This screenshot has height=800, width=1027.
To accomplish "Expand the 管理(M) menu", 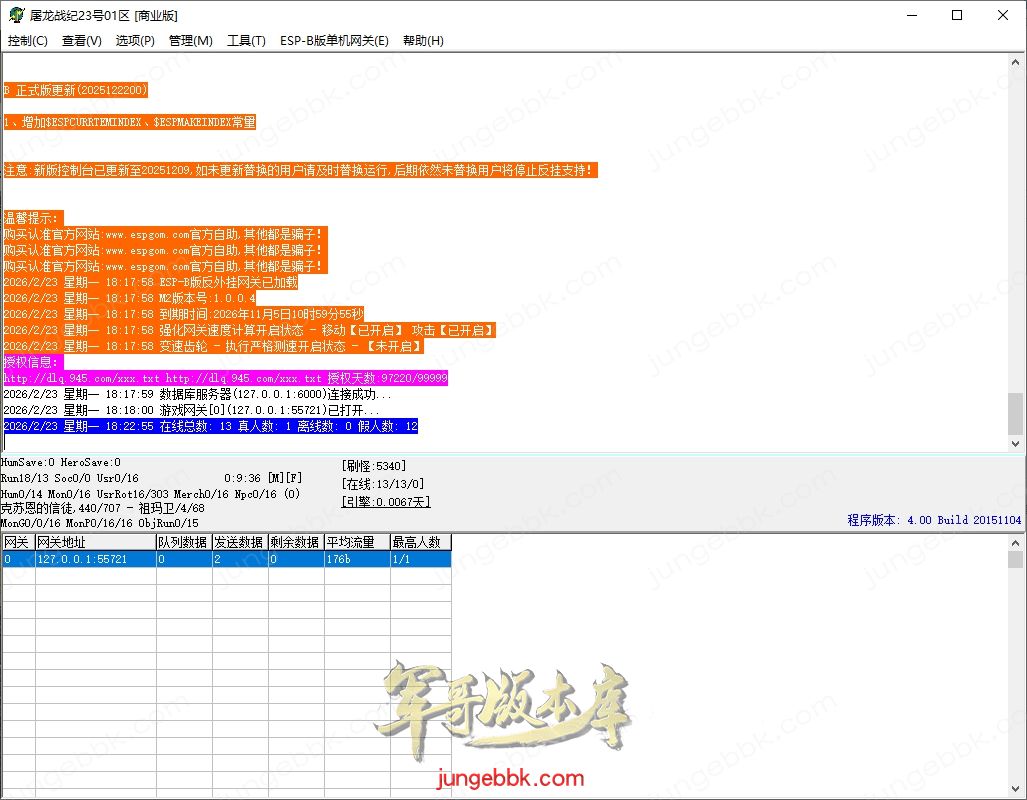I will [x=190, y=41].
